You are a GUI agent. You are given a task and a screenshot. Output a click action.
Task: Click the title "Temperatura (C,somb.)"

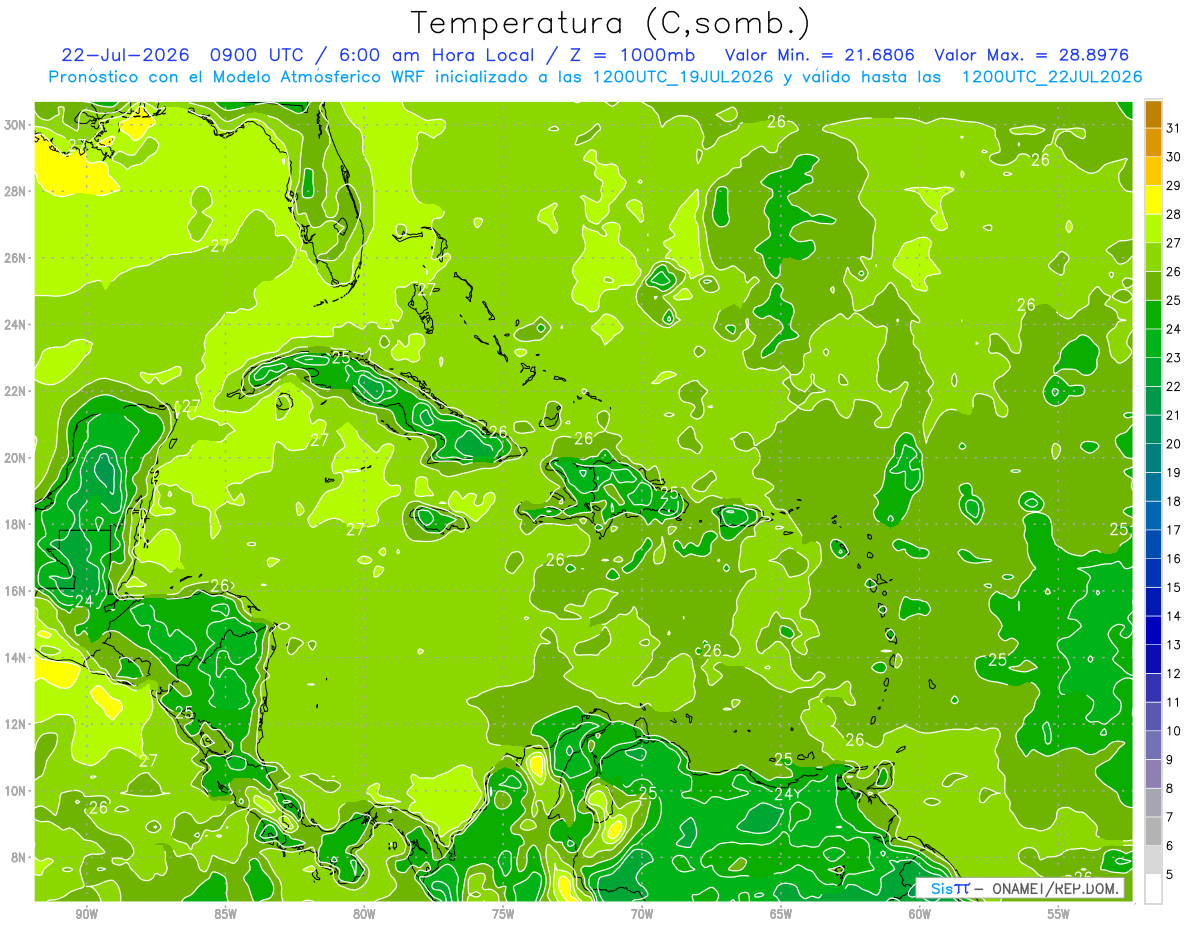[x=611, y=22]
